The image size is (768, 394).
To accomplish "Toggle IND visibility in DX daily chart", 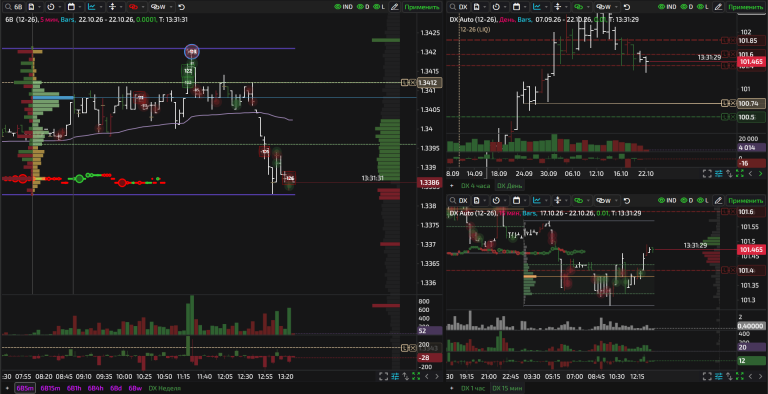I will pyautogui.click(x=667, y=7).
